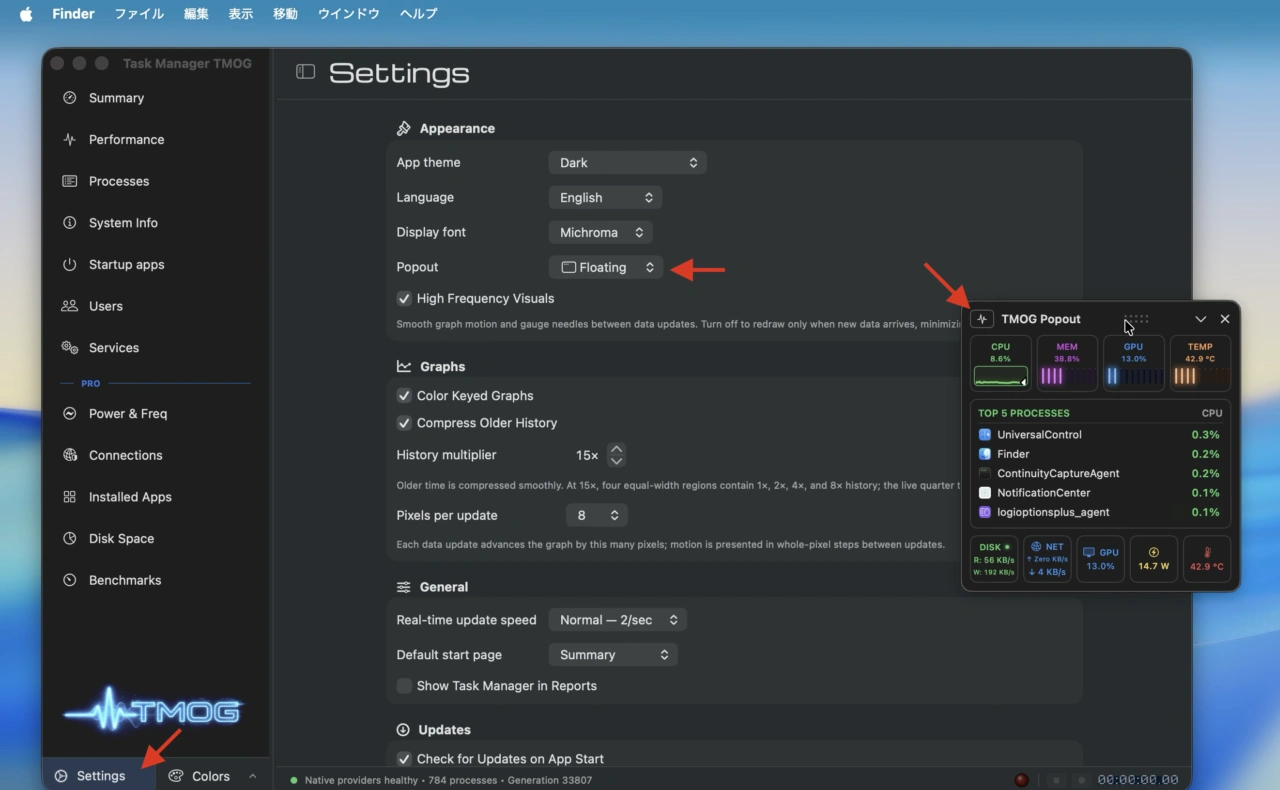
Task: Open the Connections page
Action: click(x=125, y=455)
